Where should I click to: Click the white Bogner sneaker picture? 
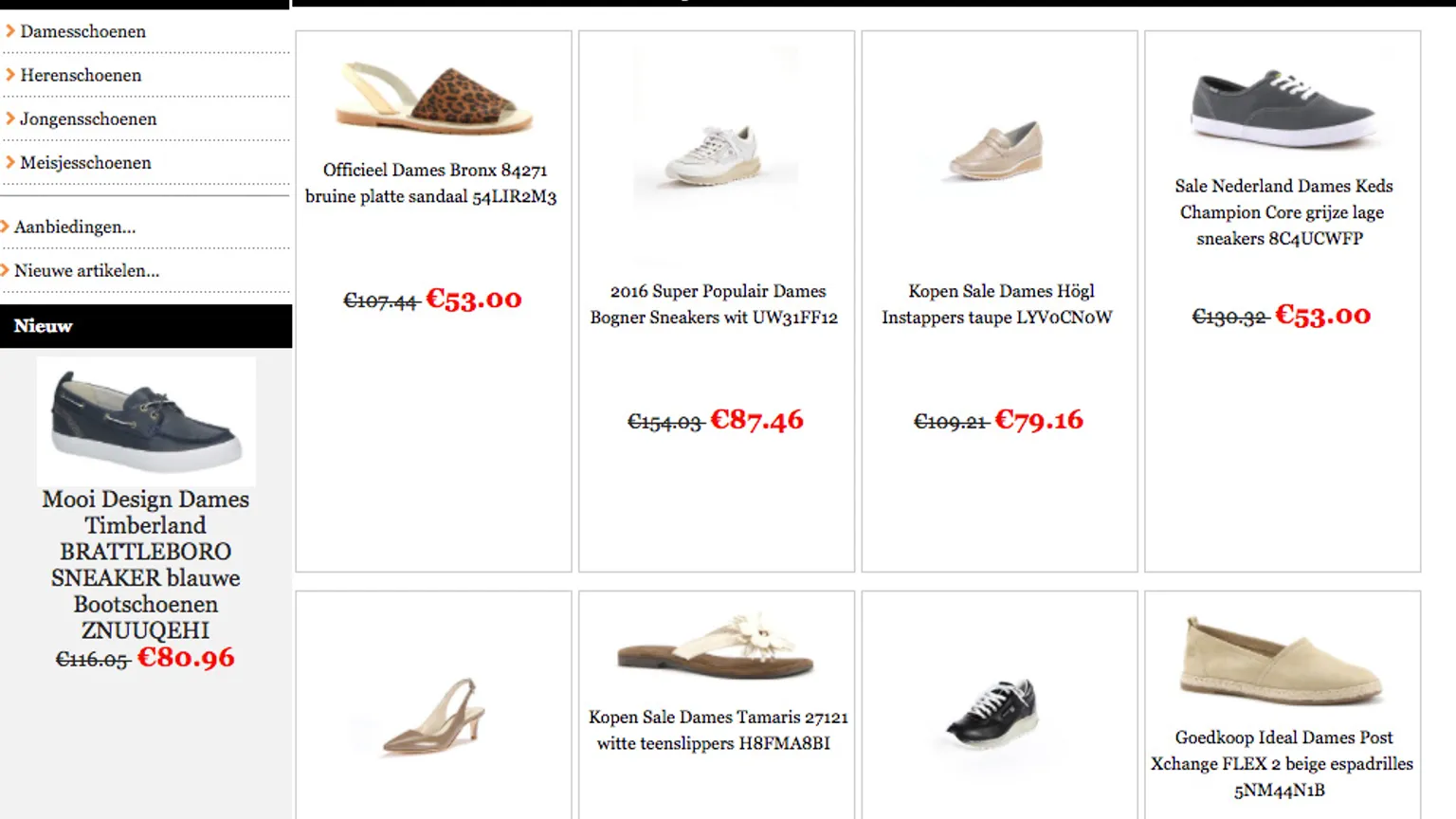(x=716, y=154)
